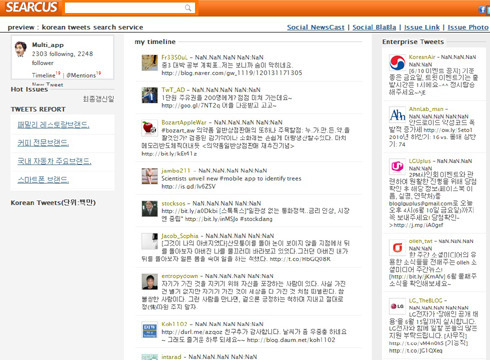Screen dimensions: 490x360
Task: Open 국내 자동차 주요브랜드 report
Action: click(54, 161)
